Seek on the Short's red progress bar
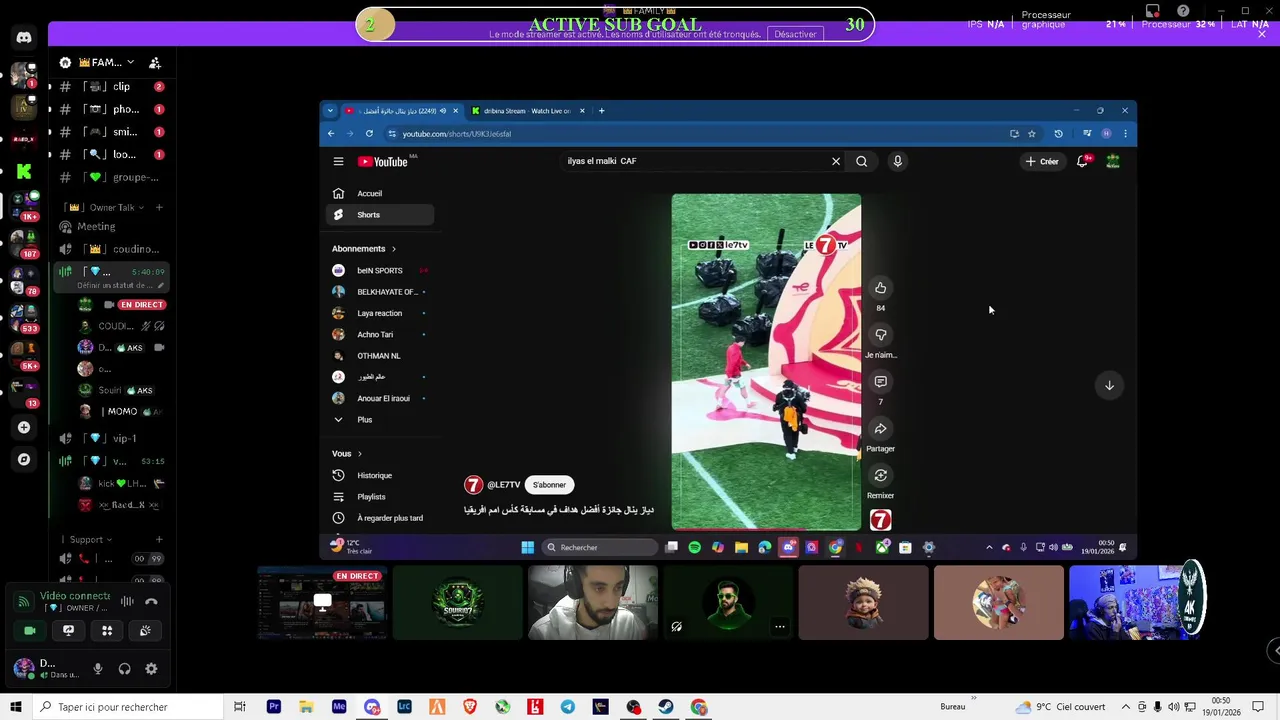Screen dimensions: 1280x720 766,528
